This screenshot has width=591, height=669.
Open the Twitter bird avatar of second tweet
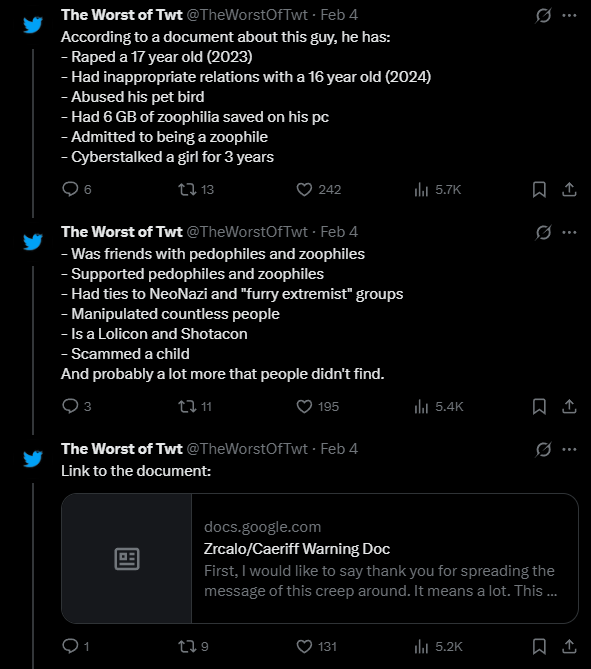33,241
